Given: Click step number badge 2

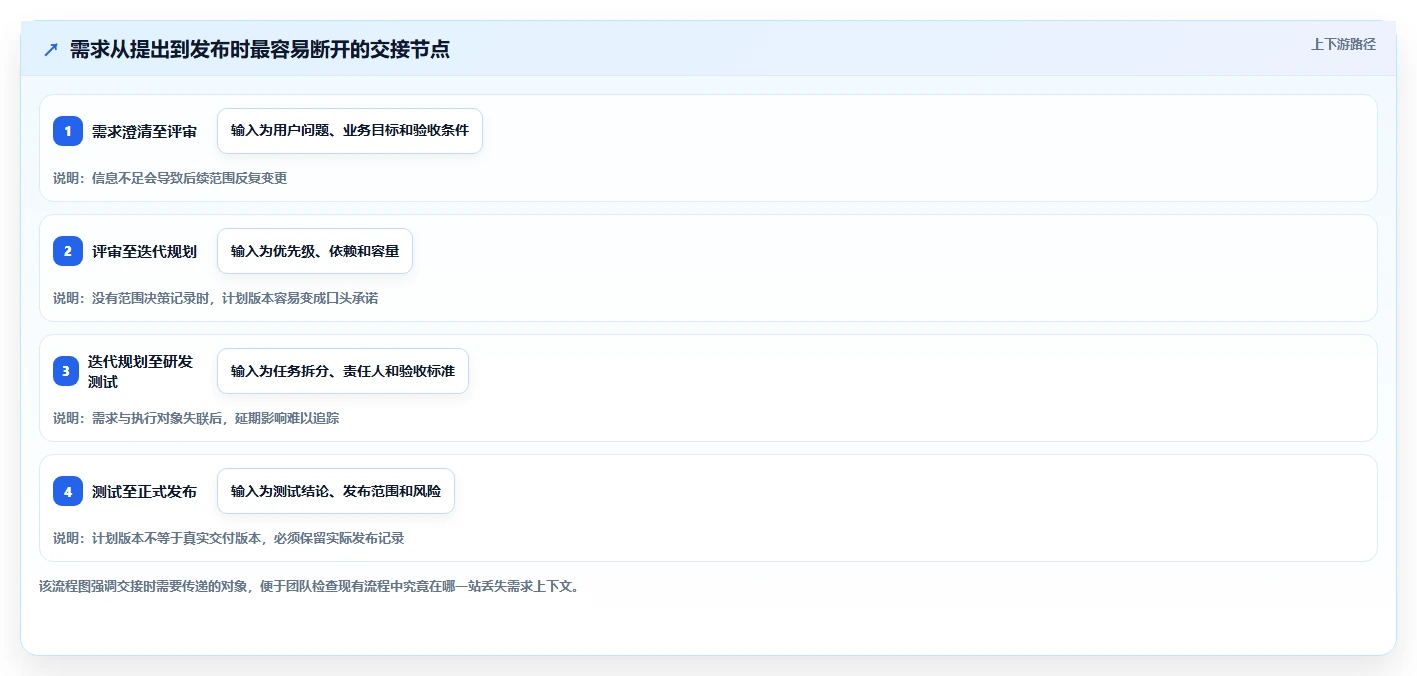Looking at the screenshot, I should [68, 251].
